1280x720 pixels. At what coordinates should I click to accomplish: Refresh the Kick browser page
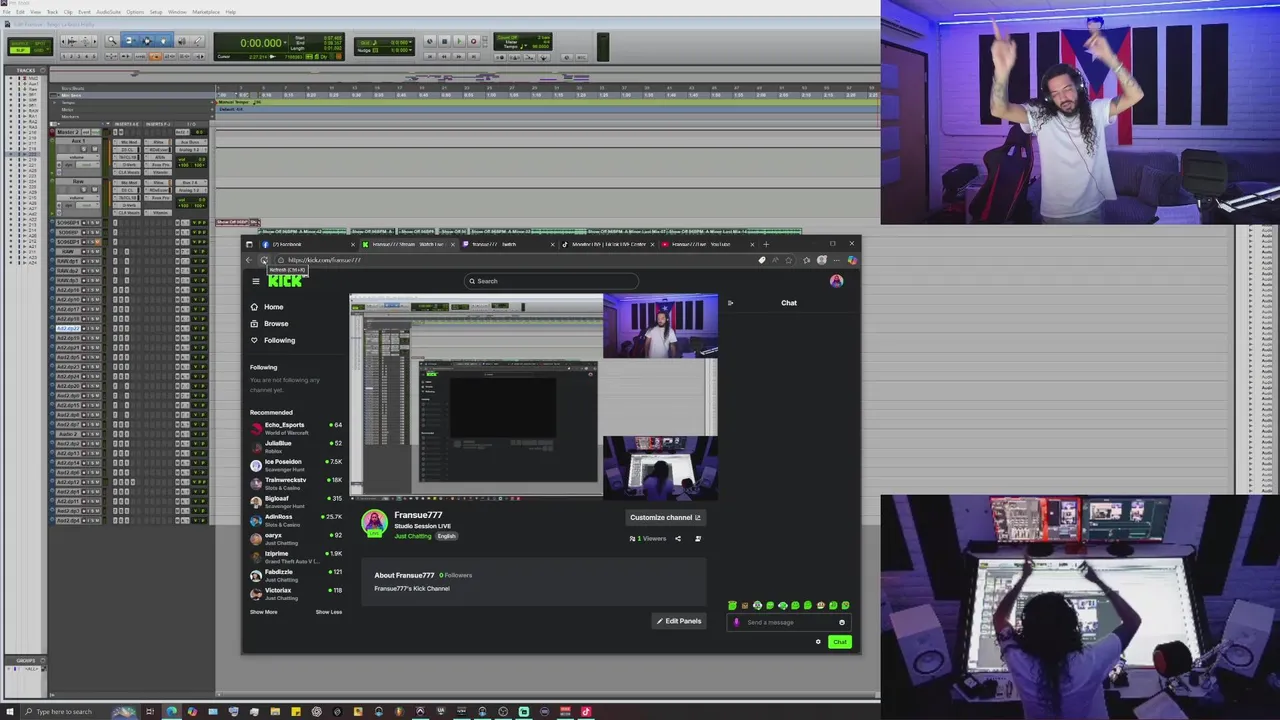click(x=264, y=260)
